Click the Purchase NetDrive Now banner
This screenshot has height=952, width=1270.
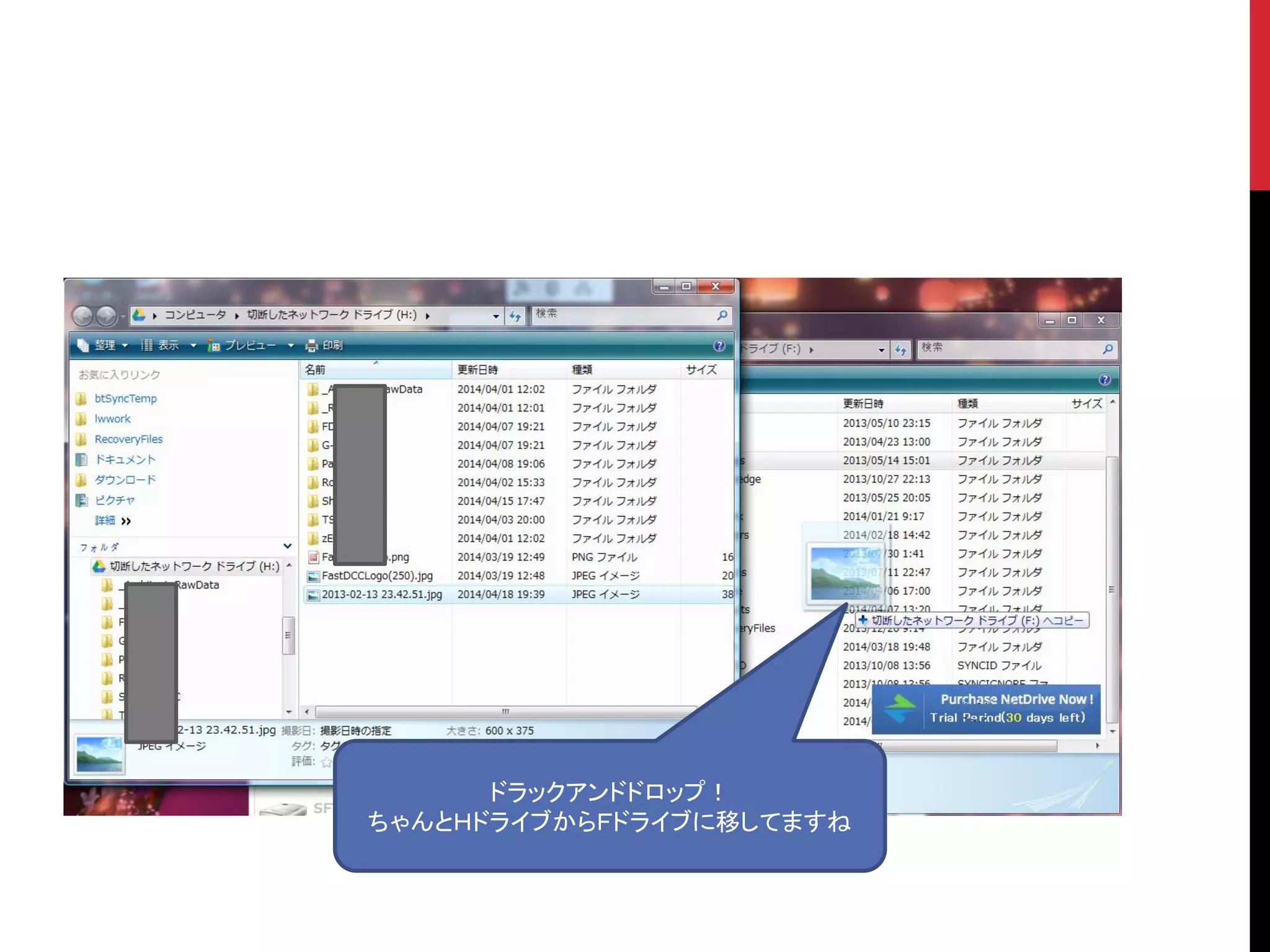click(986, 708)
